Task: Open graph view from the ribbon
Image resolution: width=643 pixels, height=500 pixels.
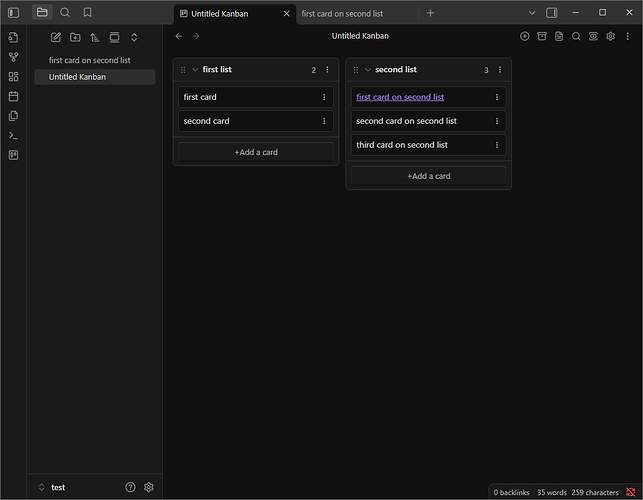Action: pos(14,57)
